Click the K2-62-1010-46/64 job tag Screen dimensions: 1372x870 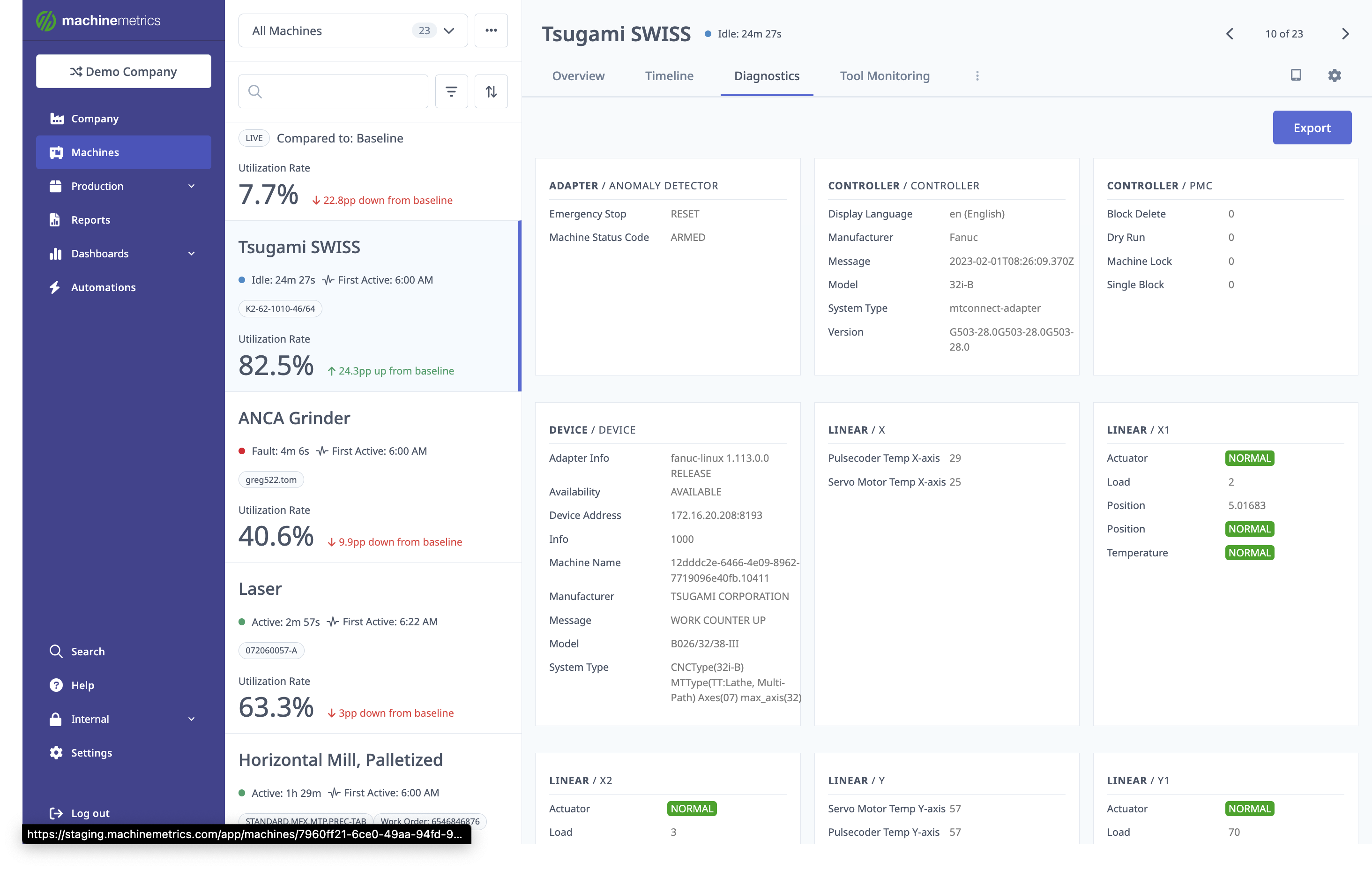point(280,308)
